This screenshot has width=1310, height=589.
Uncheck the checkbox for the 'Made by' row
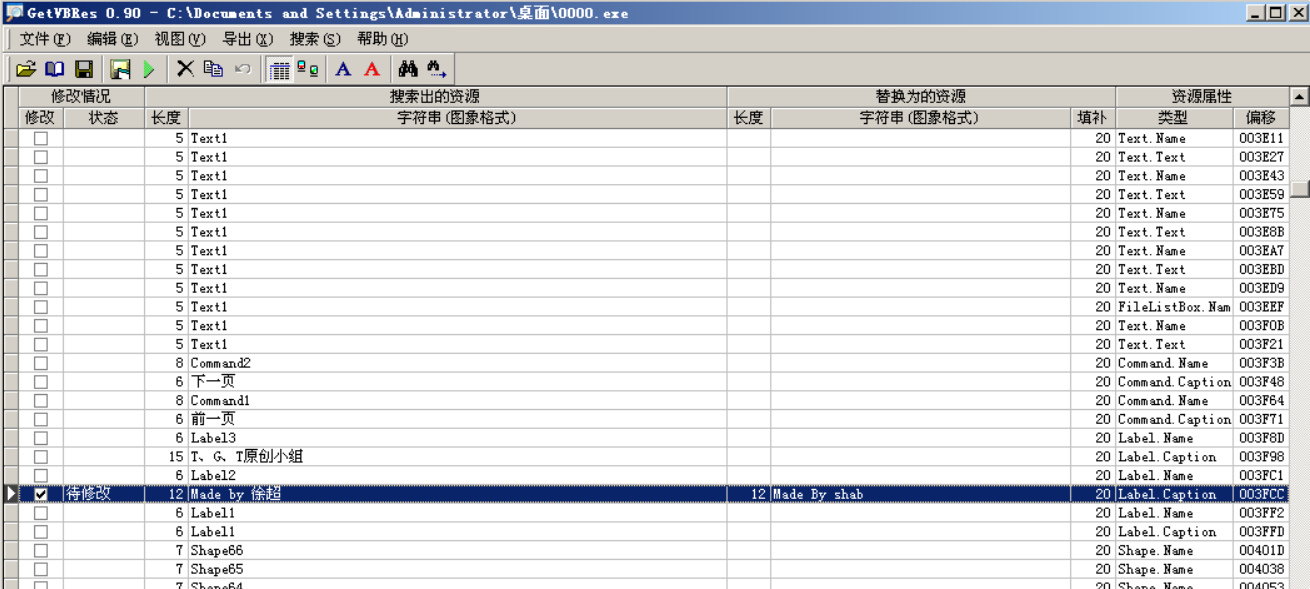click(x=41, y=494)
